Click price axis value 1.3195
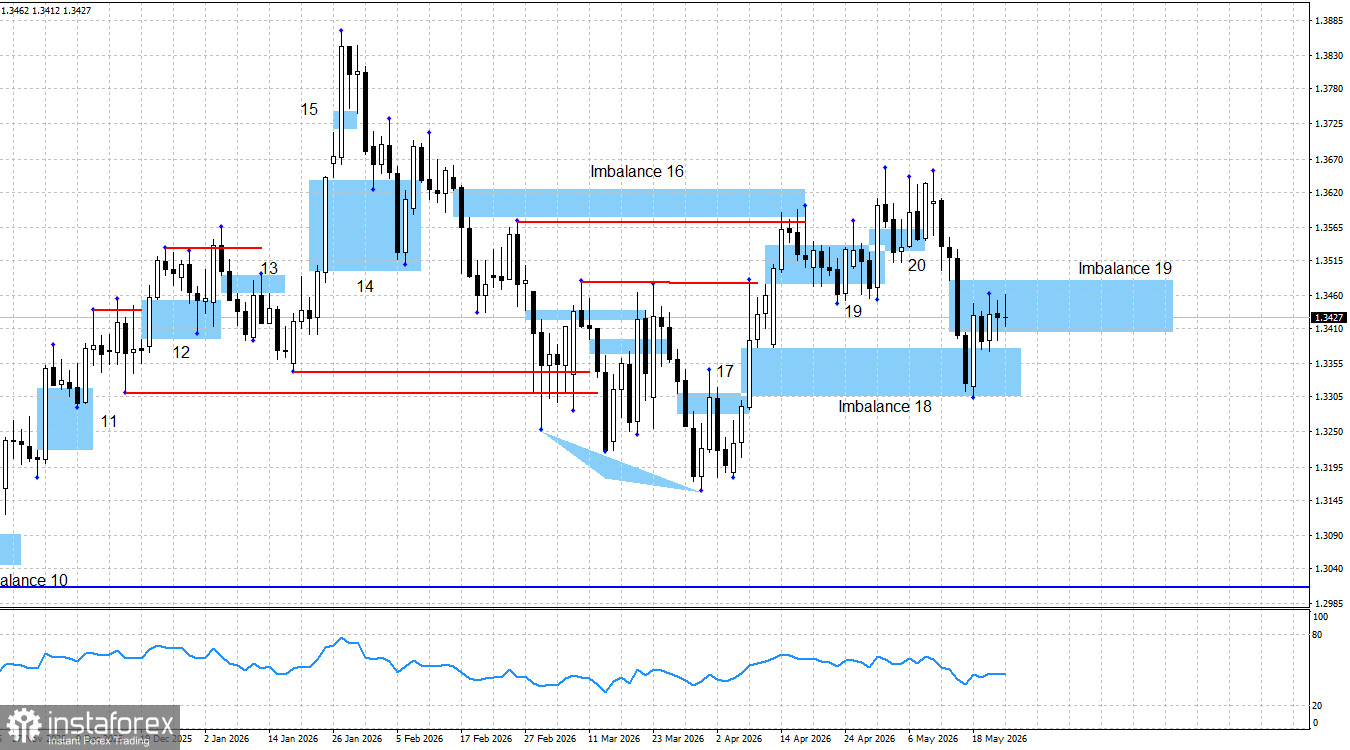Image resolution: width=1350 pixels, height=750 pixels. pos(1328,467)
